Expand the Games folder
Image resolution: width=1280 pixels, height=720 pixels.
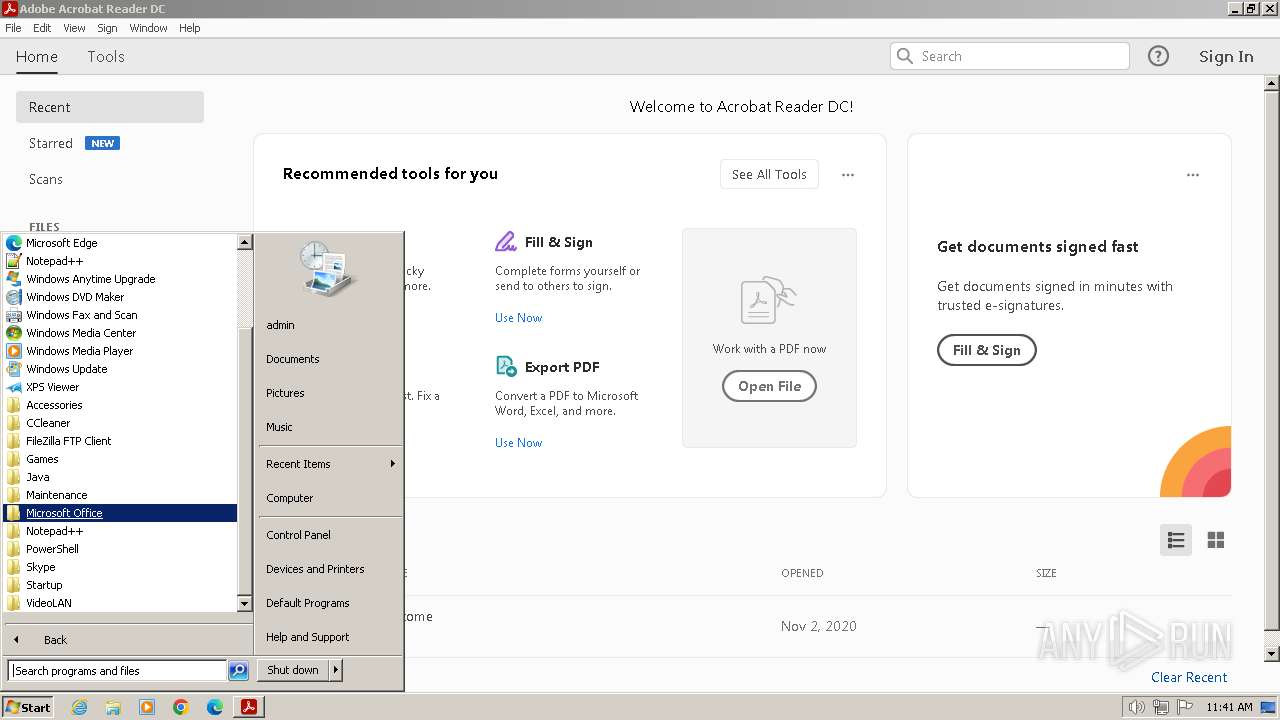(120, 459)
